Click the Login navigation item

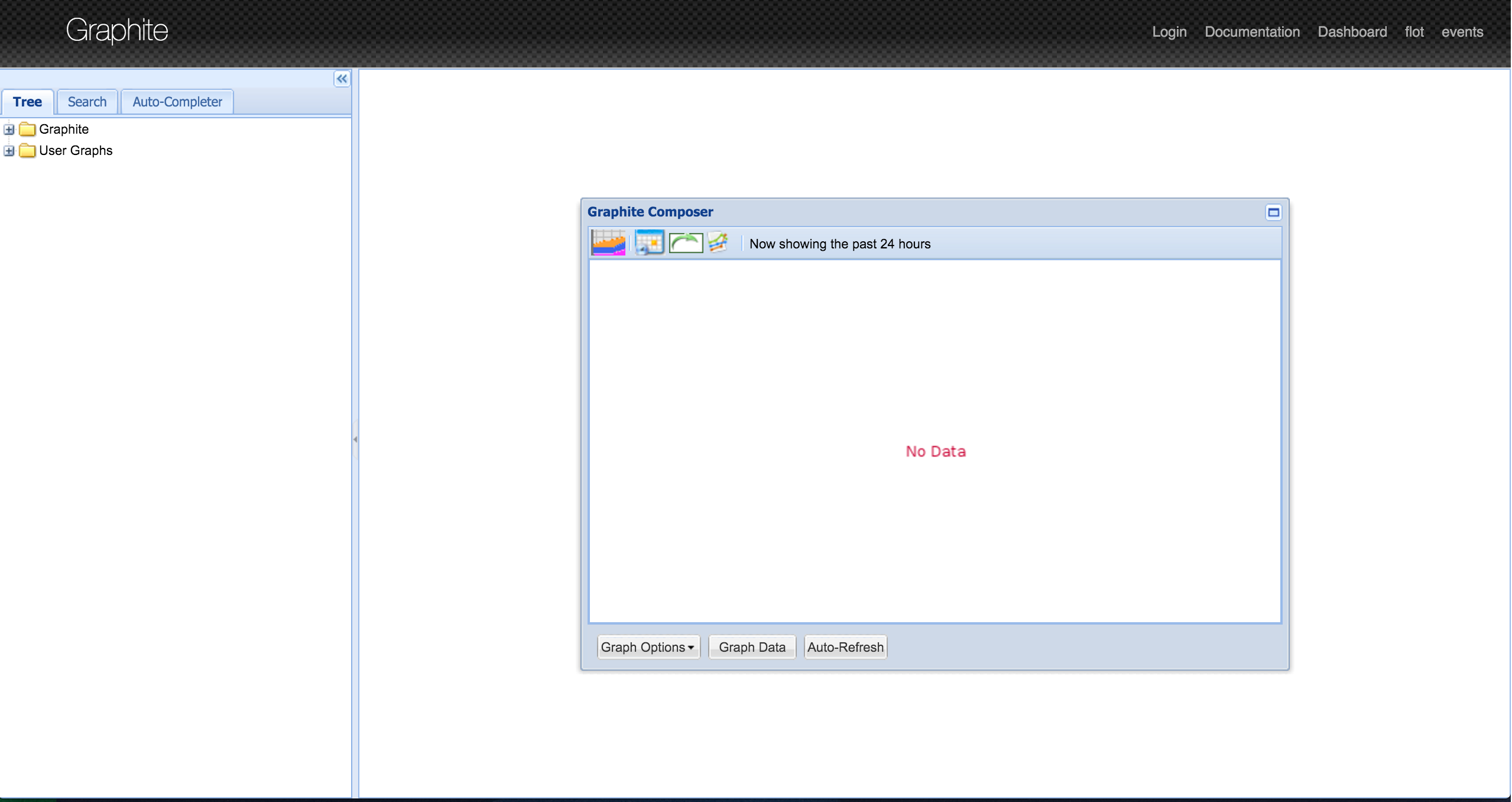[1171, 31]
